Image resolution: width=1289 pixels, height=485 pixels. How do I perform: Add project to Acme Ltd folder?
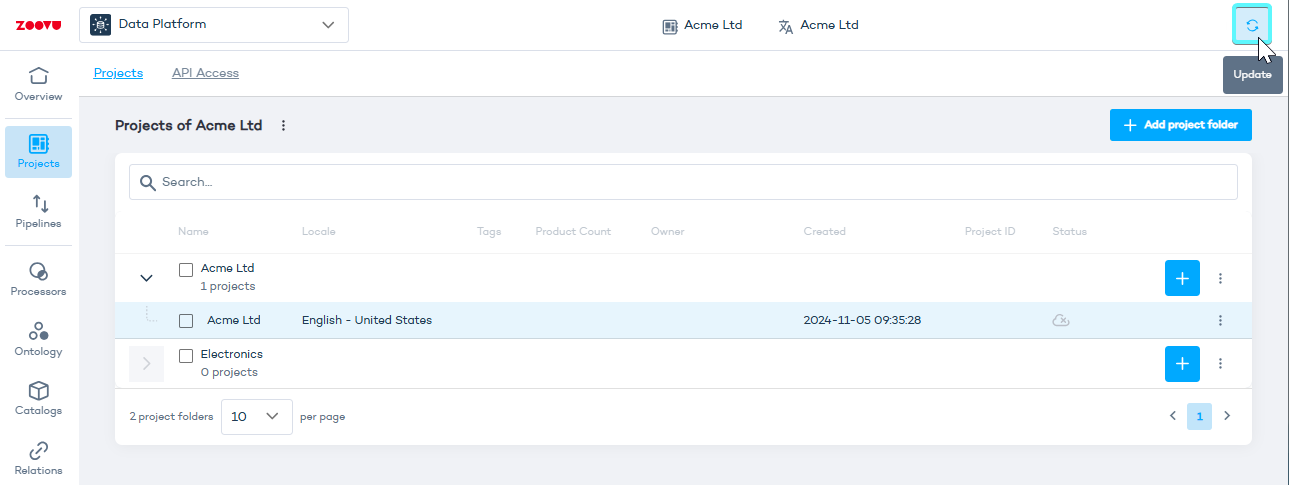1182,278
